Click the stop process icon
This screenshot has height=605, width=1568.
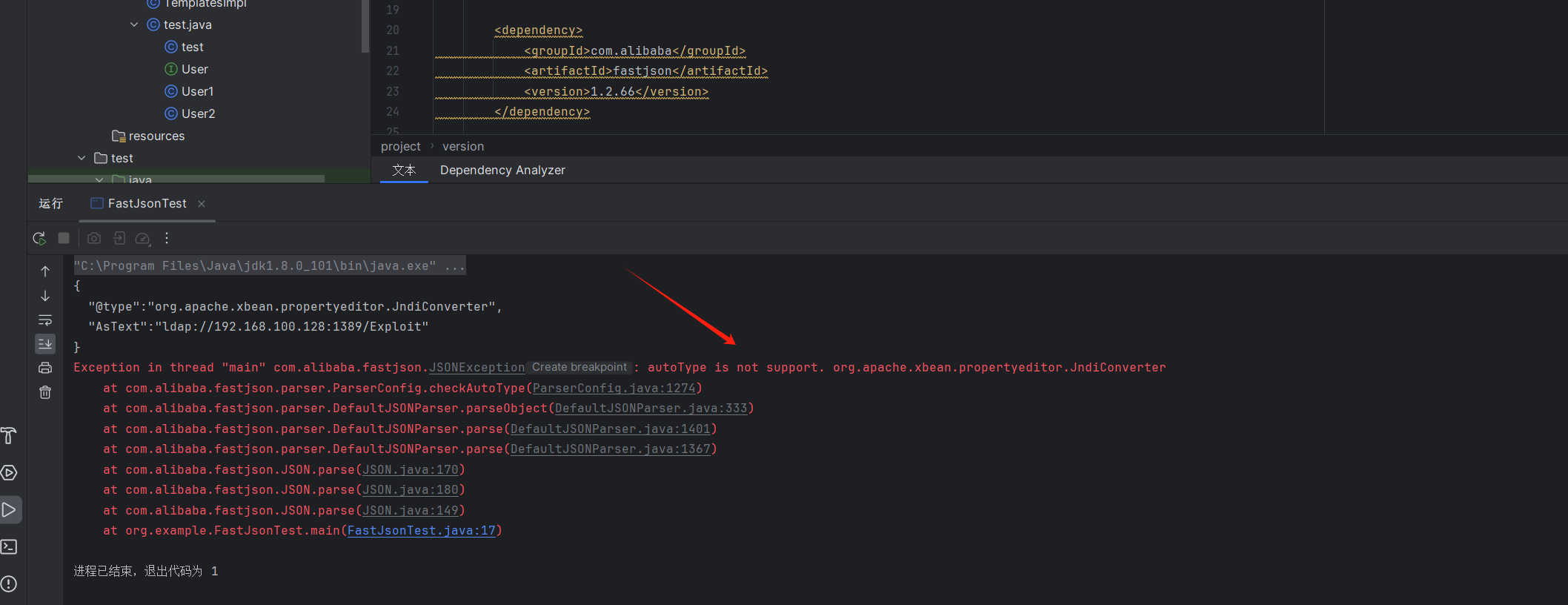pyautogui.click(x=64, y=238)
